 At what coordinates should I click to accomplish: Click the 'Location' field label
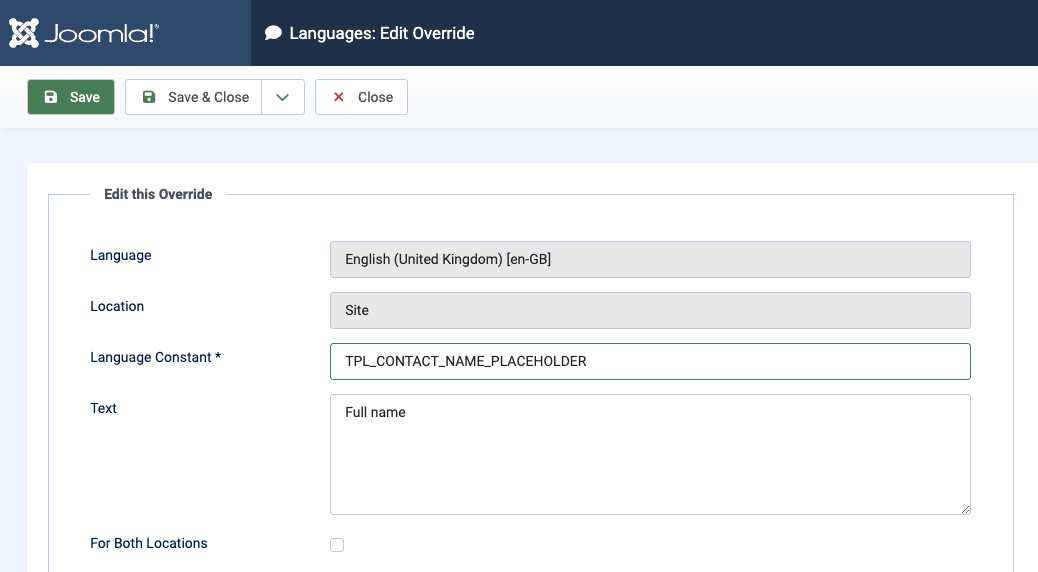(117, 306)
